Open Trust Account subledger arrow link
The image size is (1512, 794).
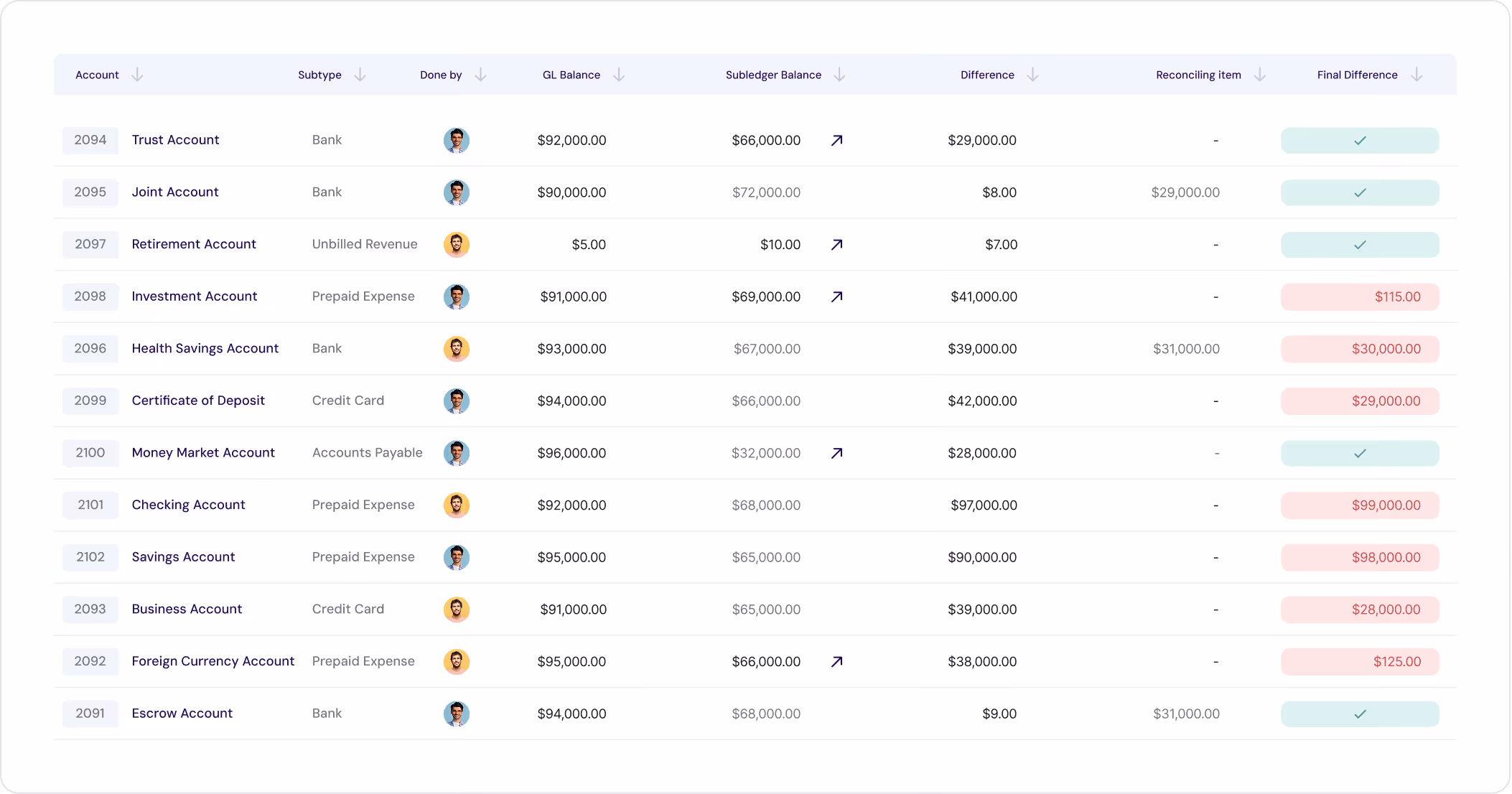pyautogui.click(x=836, y=141)
